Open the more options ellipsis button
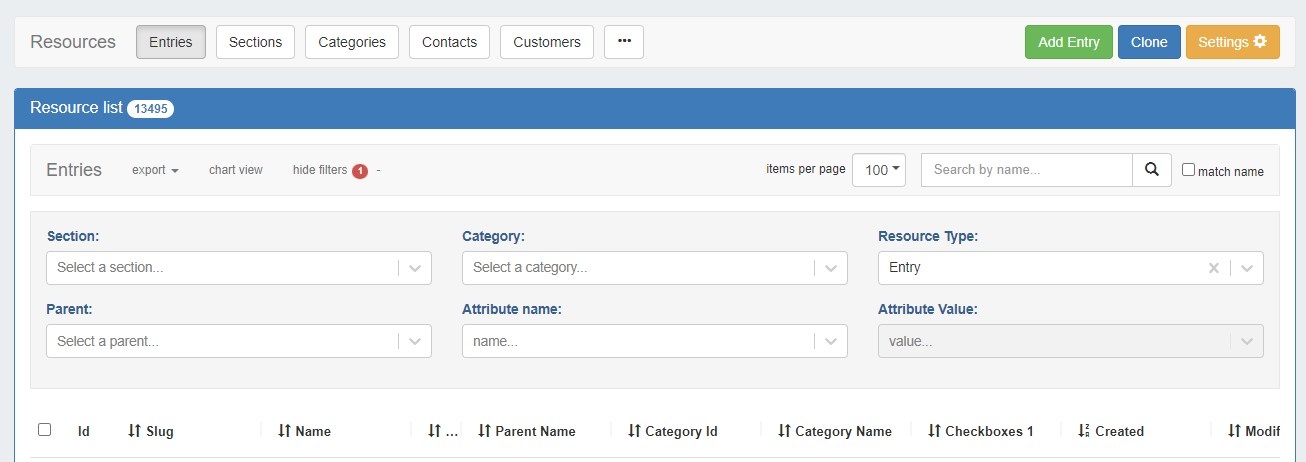 click(x=624, y=42)
